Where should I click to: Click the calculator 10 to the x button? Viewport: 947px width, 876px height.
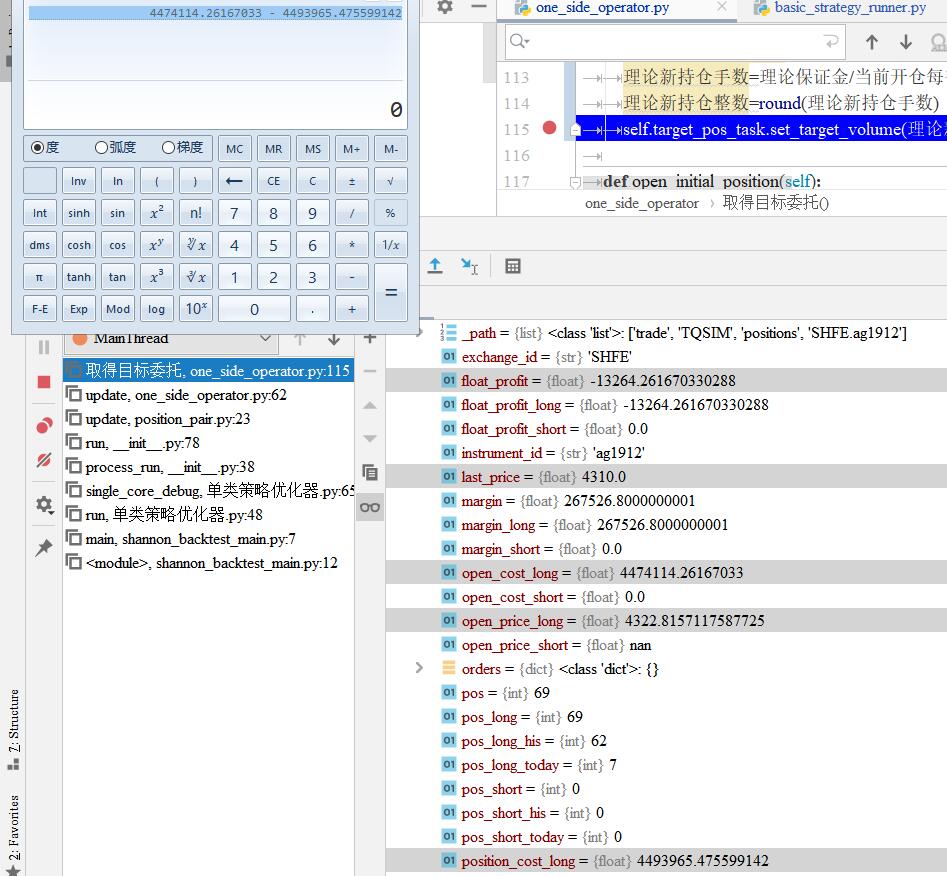[196, 309]
